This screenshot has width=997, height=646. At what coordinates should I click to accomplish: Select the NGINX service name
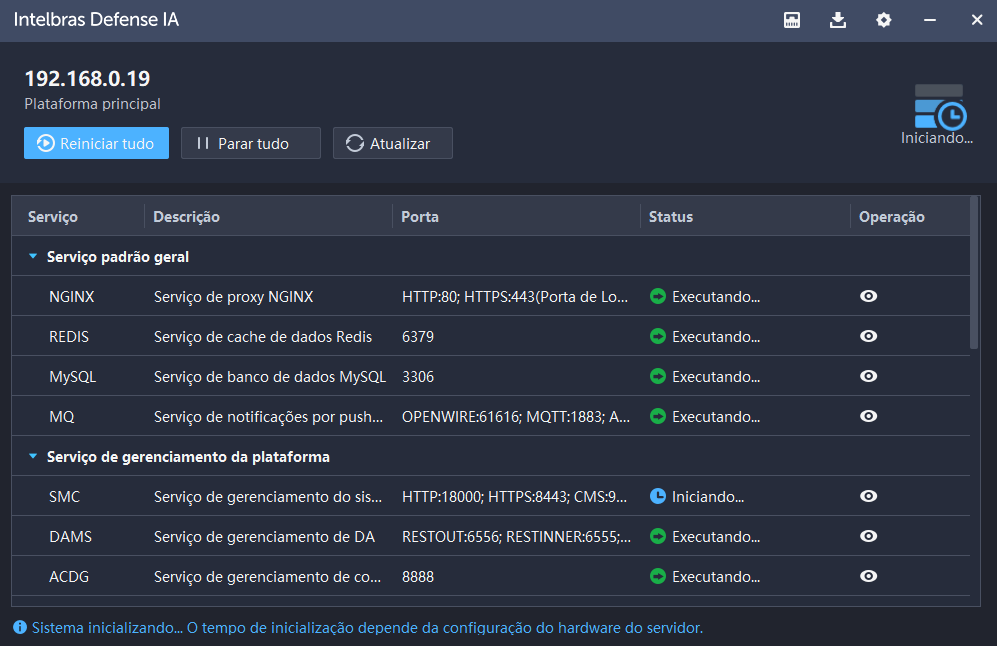(x=72, y=297)
